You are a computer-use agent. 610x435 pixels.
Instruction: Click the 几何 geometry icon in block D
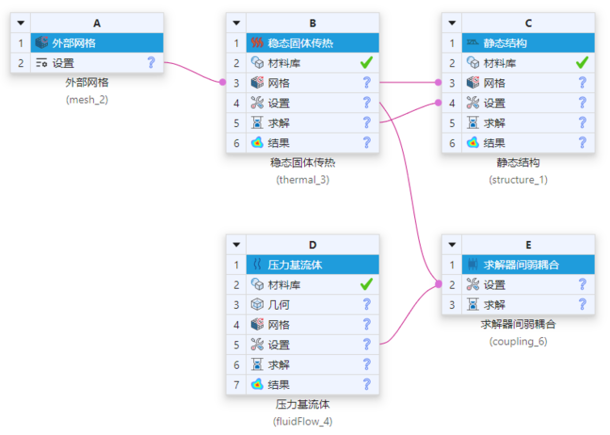tap(257, 304)
